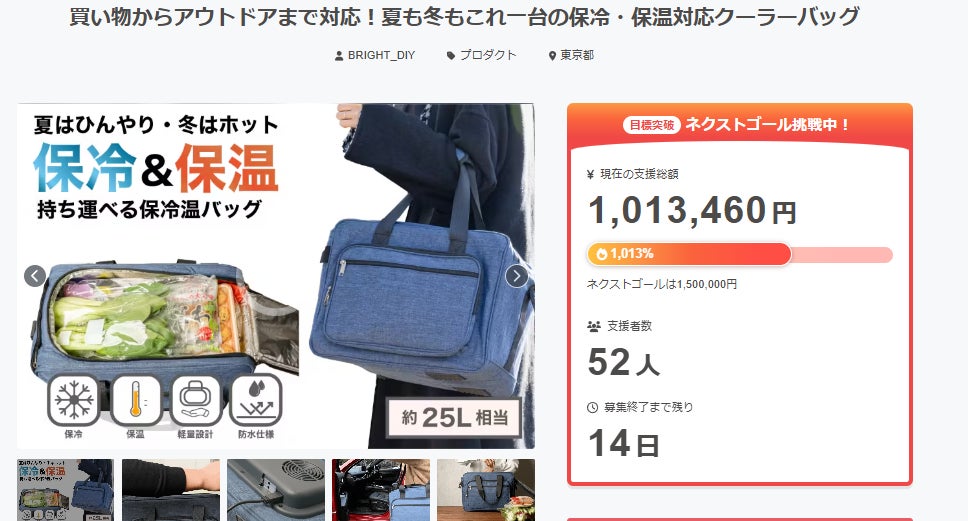This screenshot has height=521, width=968.
Task: Click the 目標突破 badge in banner
Action: coord(651,125)
